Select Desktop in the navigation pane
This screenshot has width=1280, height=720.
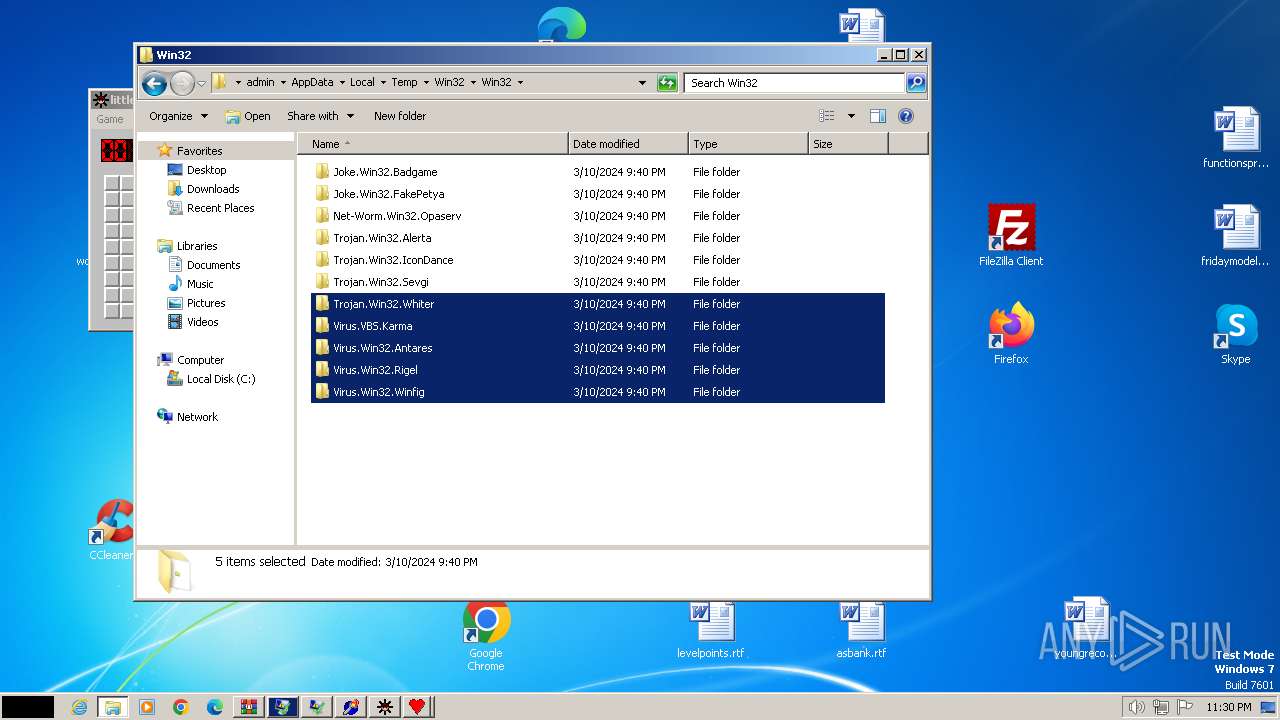(206, 170)
